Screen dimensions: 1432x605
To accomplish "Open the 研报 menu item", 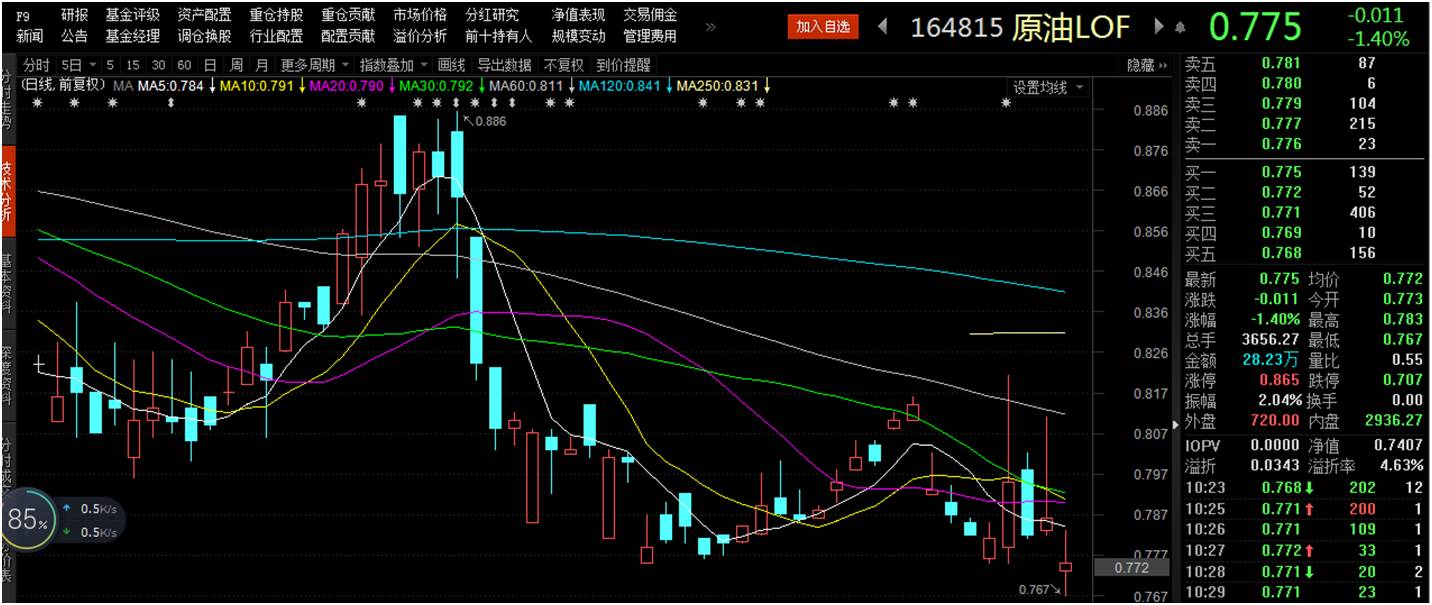I will pyautogui.click(x=74, y=15).
